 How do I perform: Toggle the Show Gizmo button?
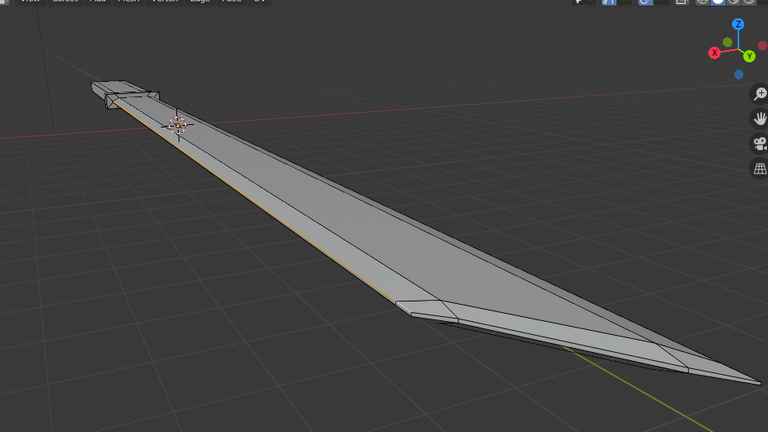[x=608, y=2]
